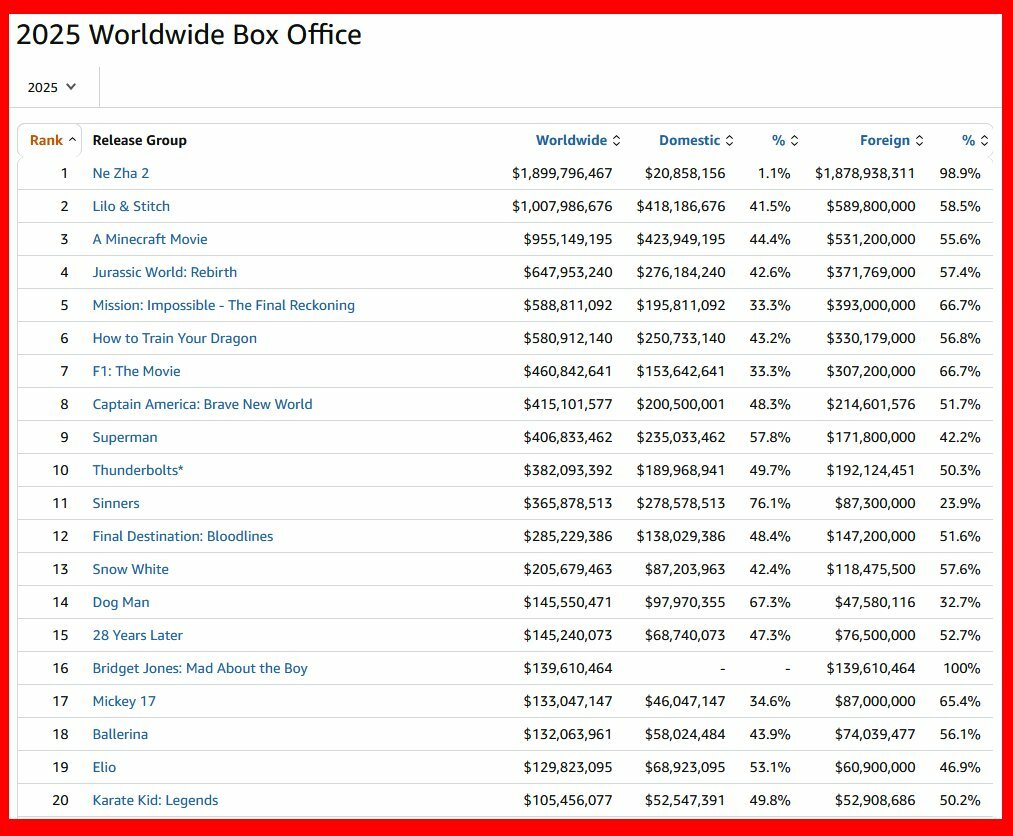1013x836 pixels.
Task: Sort by Foreign column
Action: pos(892,140)
